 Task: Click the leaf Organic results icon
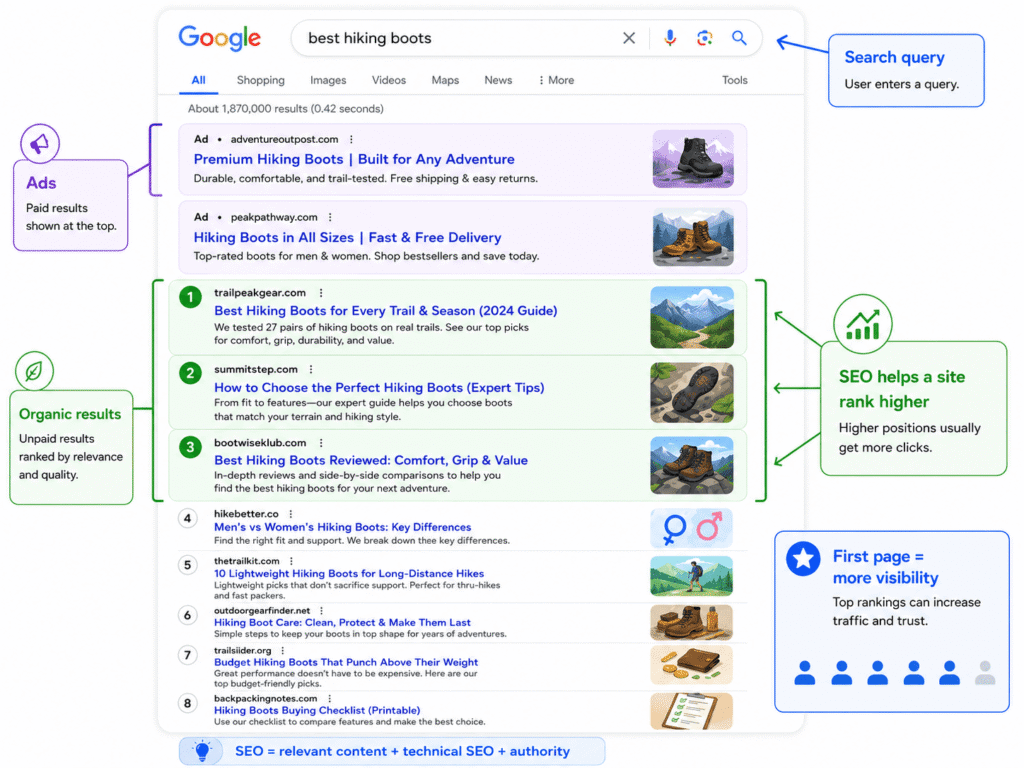pyautogui.click(x=34, y=371)
